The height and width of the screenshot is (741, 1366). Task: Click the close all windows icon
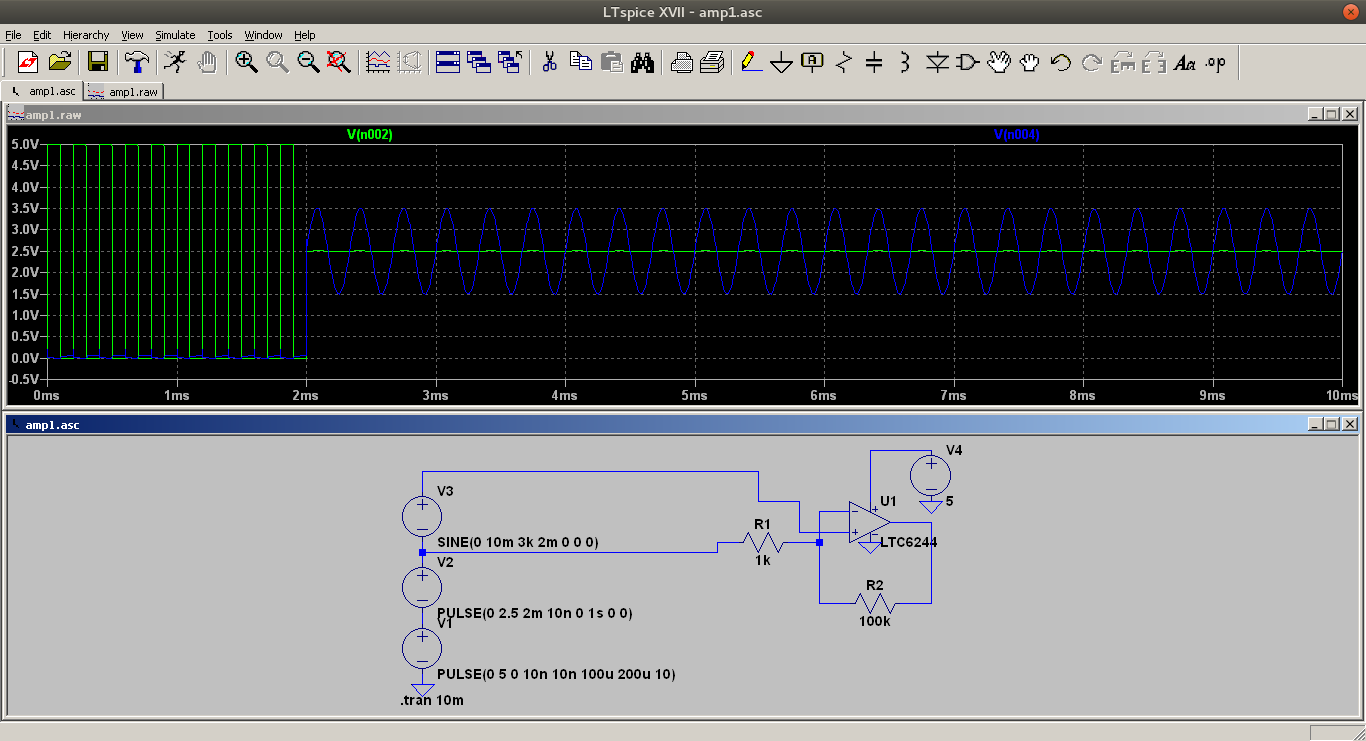[x=510, y=62]
